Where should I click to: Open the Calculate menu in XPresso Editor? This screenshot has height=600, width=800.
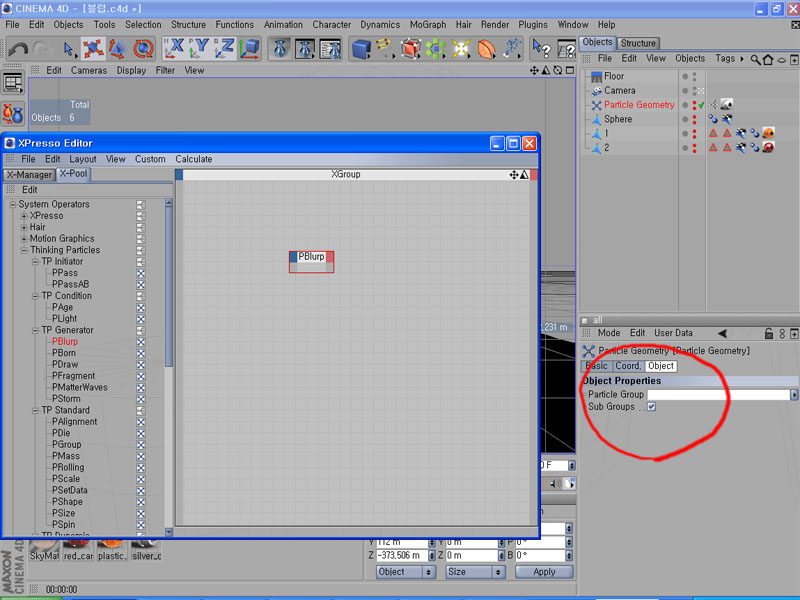(194, 159)
